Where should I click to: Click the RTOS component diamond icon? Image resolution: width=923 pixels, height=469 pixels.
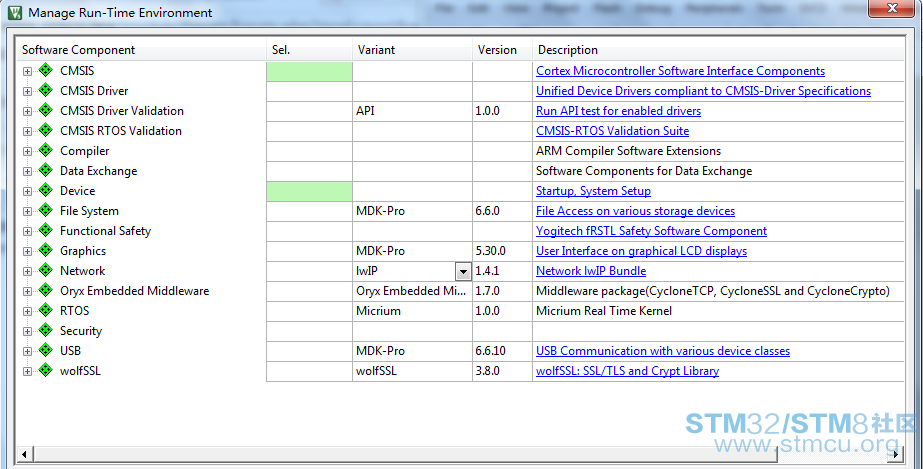(45, 311)
